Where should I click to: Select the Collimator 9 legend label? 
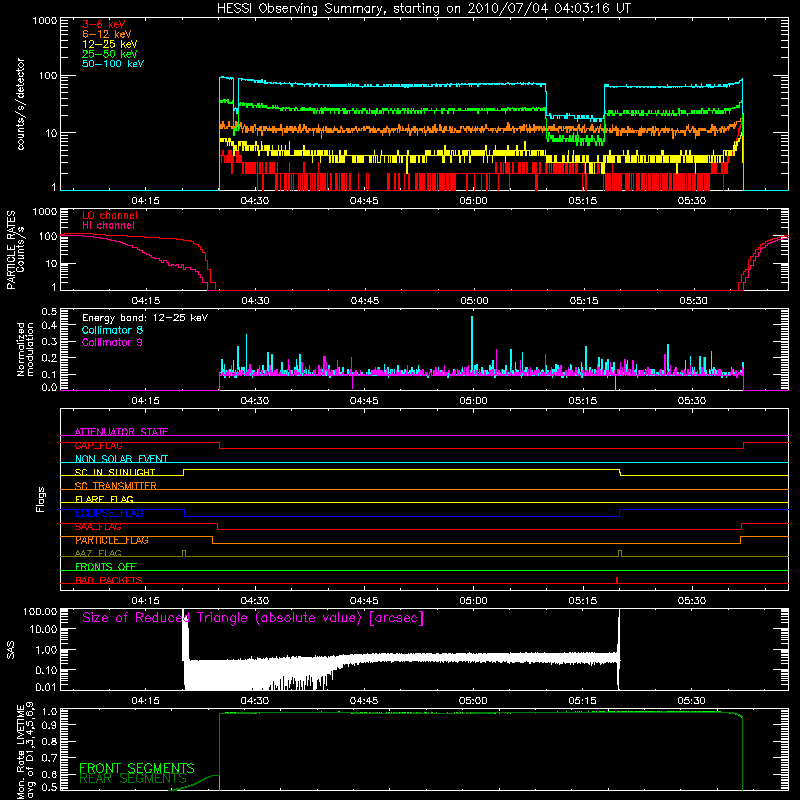[112, 342]
